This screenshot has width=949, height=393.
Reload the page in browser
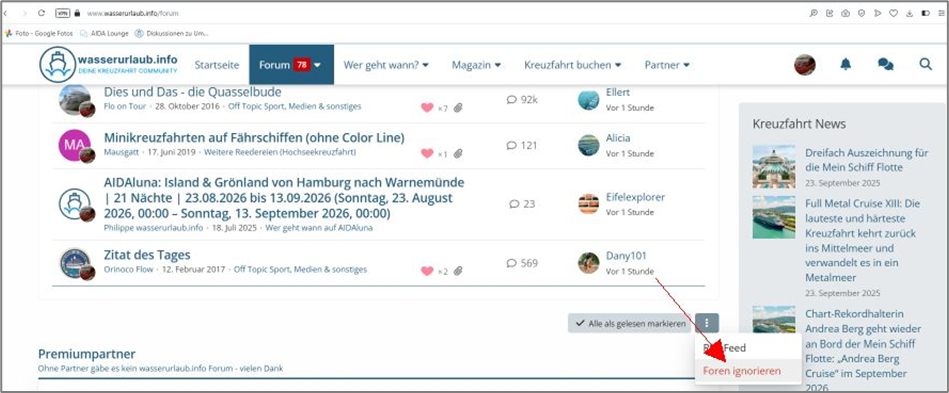coord(41,13)
